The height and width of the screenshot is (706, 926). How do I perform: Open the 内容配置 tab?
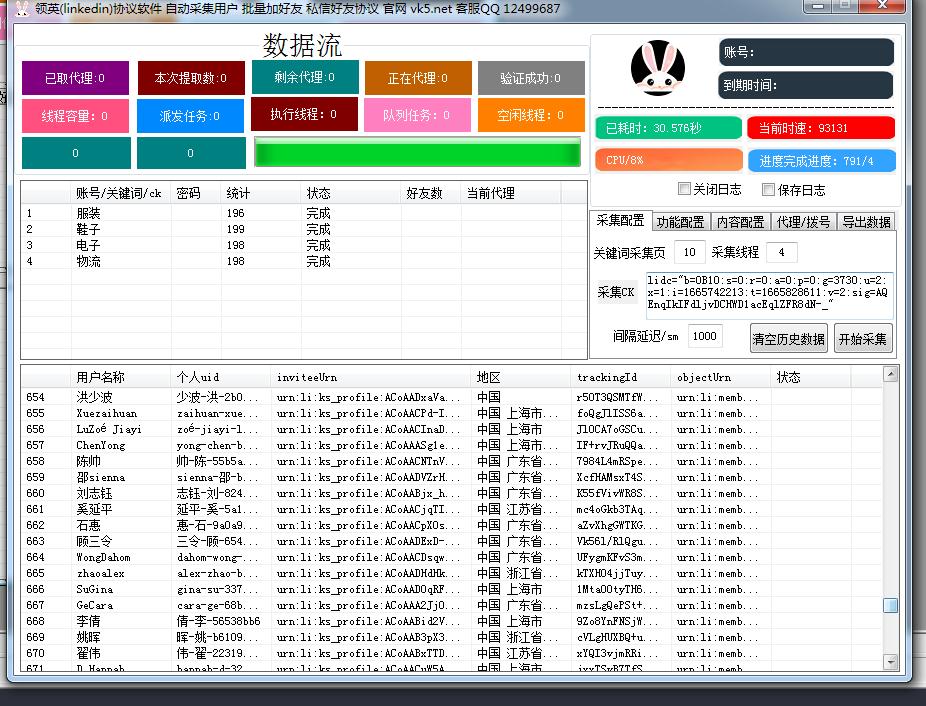pos(740,222)
